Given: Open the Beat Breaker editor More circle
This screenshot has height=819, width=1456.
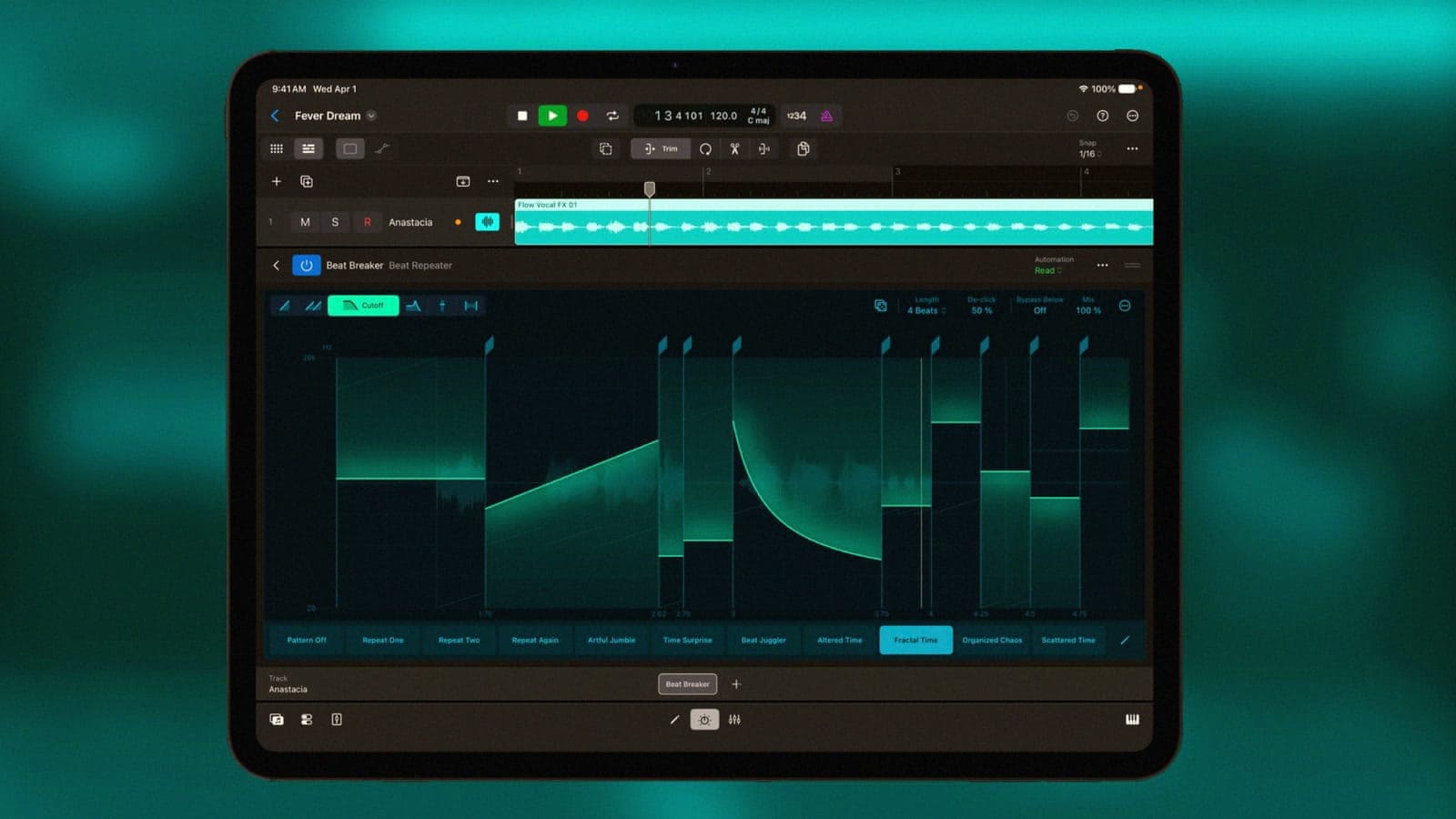Looking at the screenshot, I should (x=1125, y=306).
